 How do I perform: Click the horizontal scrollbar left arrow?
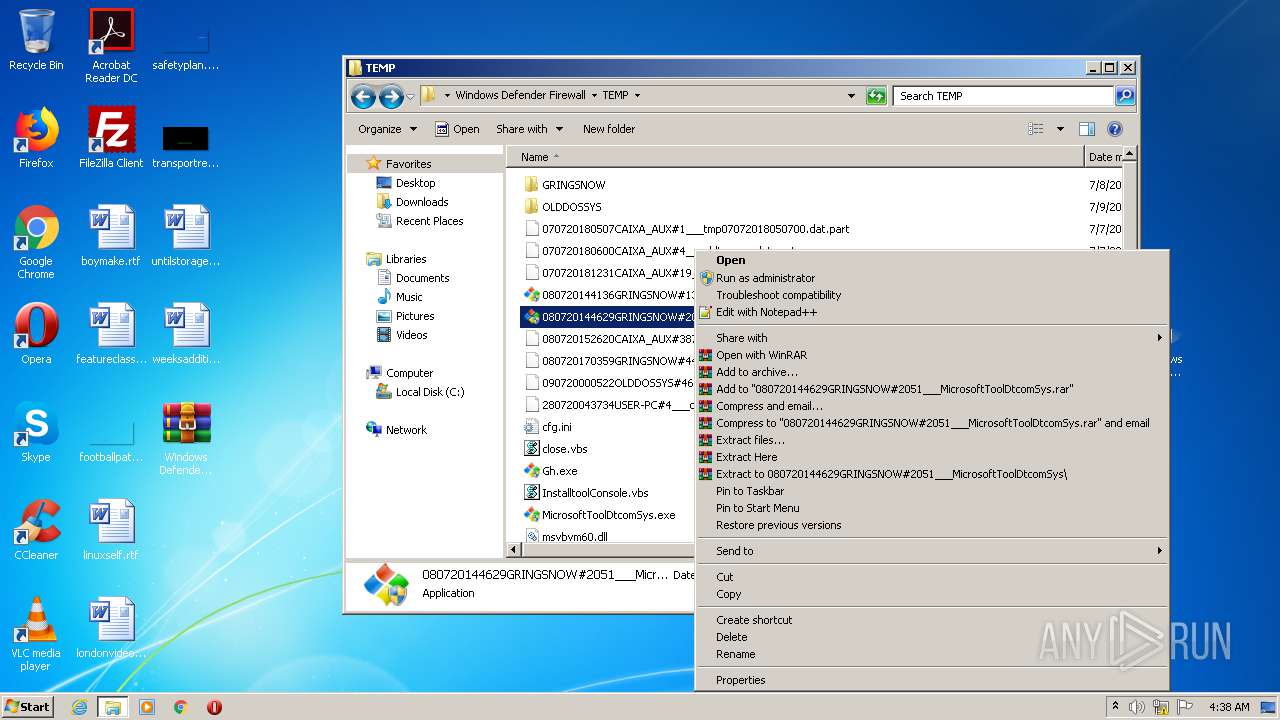[x=514, y=550]
